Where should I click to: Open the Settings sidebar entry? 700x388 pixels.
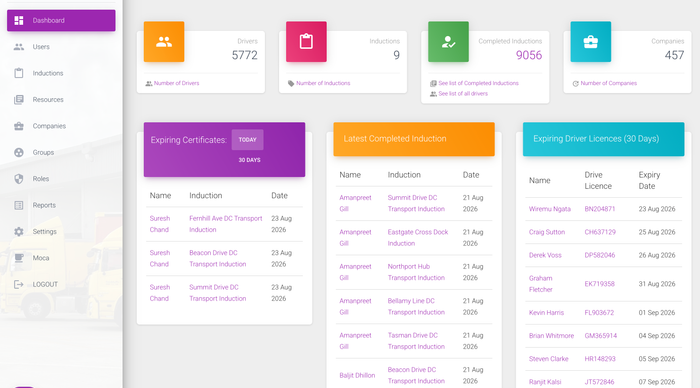click(x=61, y=231)
